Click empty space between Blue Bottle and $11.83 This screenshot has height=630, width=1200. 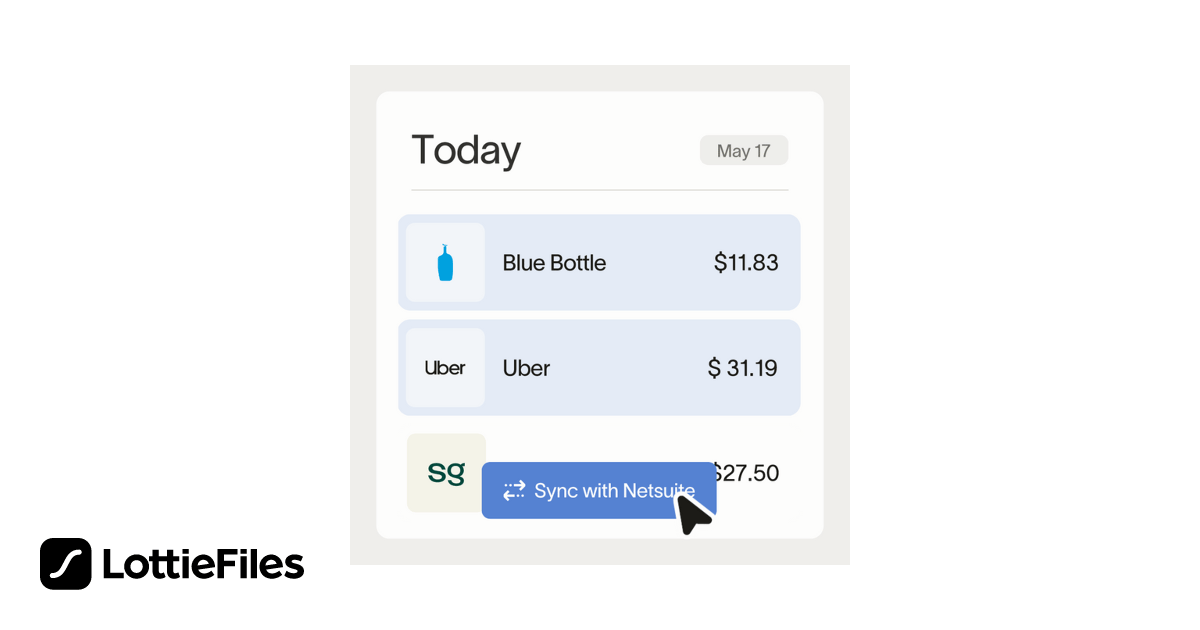pyautogui.click(x=660, y=263)
